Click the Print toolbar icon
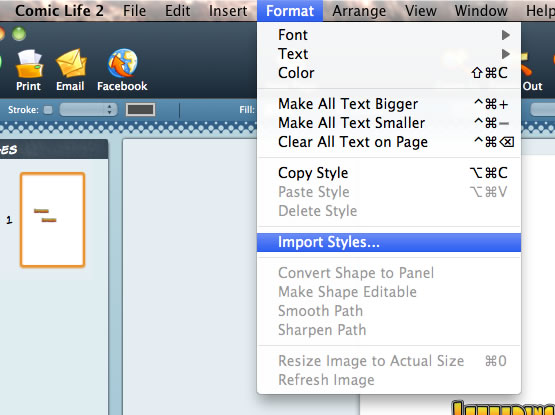Image resolution: width=555 pixels, height=415 pixels. pyautogui.click(x=29, y=64)
